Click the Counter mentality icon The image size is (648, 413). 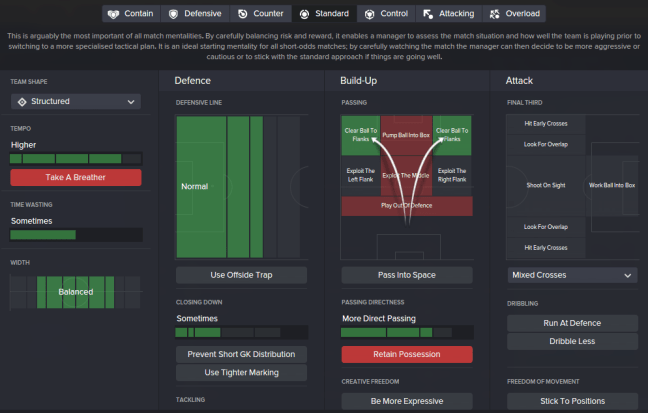(243, 14)
